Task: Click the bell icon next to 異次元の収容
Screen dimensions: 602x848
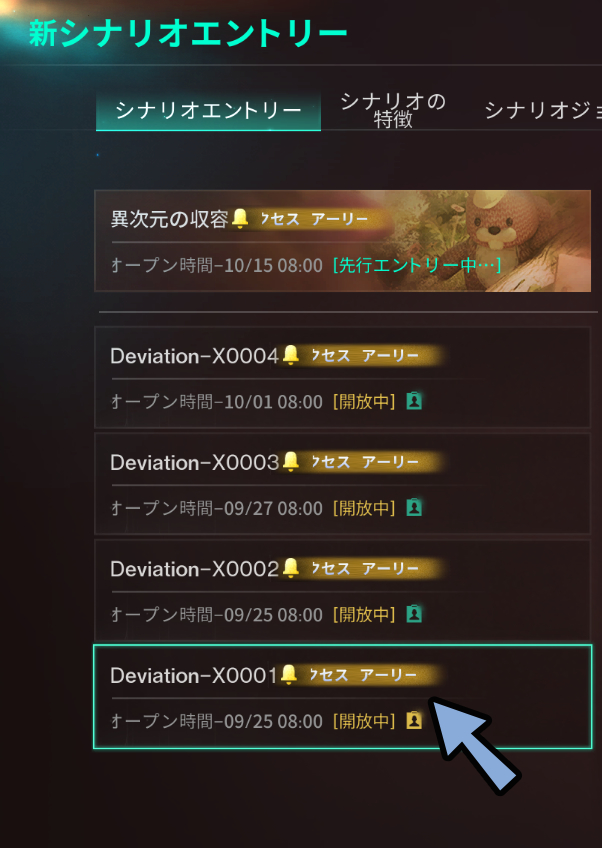Action: coord(240,218)
